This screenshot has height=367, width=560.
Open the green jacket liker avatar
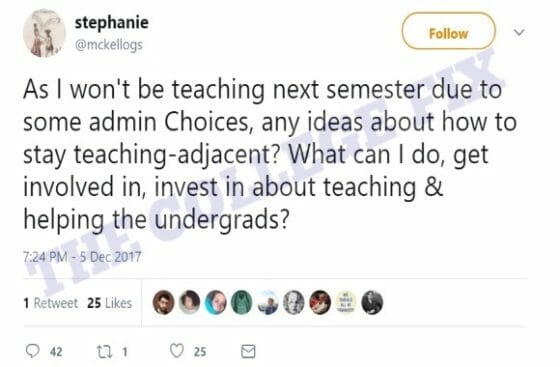point(242,302)
